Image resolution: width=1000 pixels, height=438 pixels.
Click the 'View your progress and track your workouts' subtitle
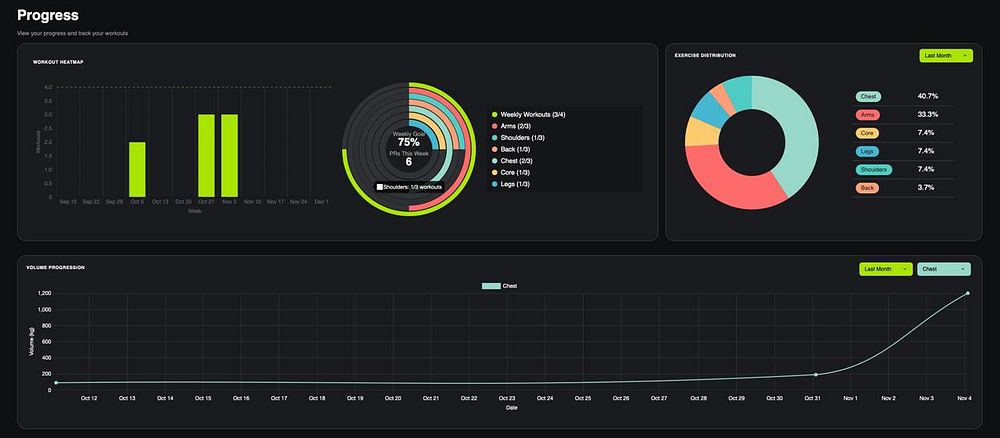pyautogui.click(x=73, y=33)
